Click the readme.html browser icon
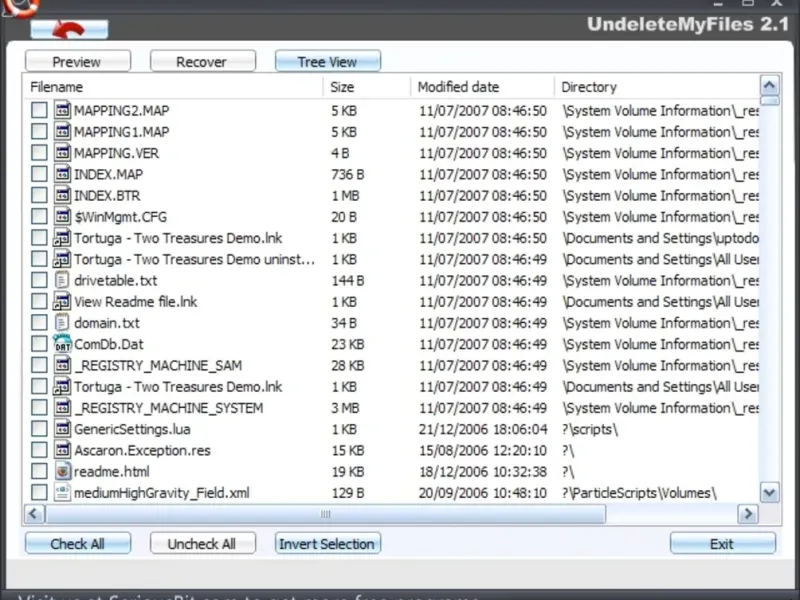Viewport: 800px width, 600px height. [62, 471]
